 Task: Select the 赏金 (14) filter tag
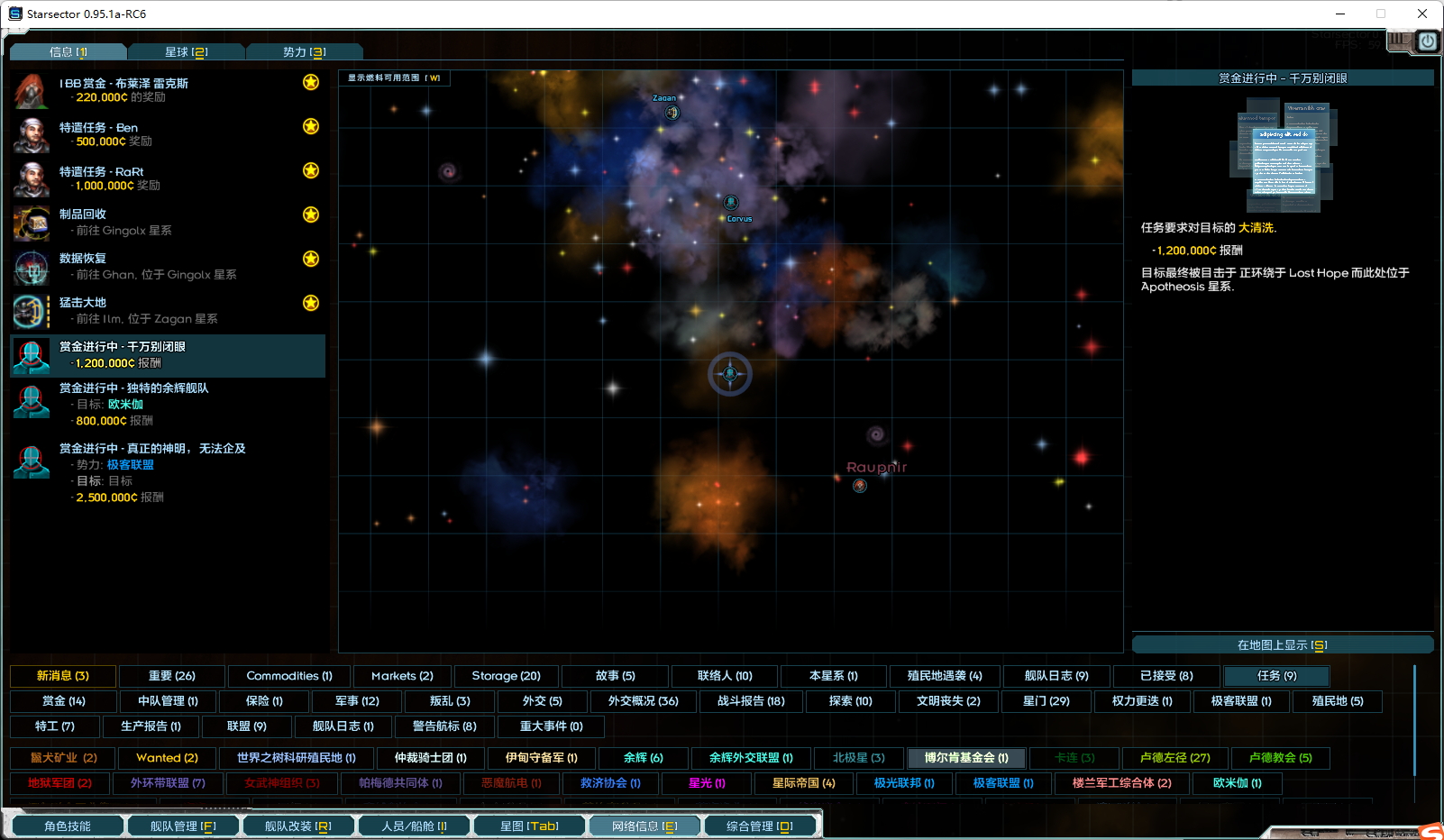click(x=63, y=701)
